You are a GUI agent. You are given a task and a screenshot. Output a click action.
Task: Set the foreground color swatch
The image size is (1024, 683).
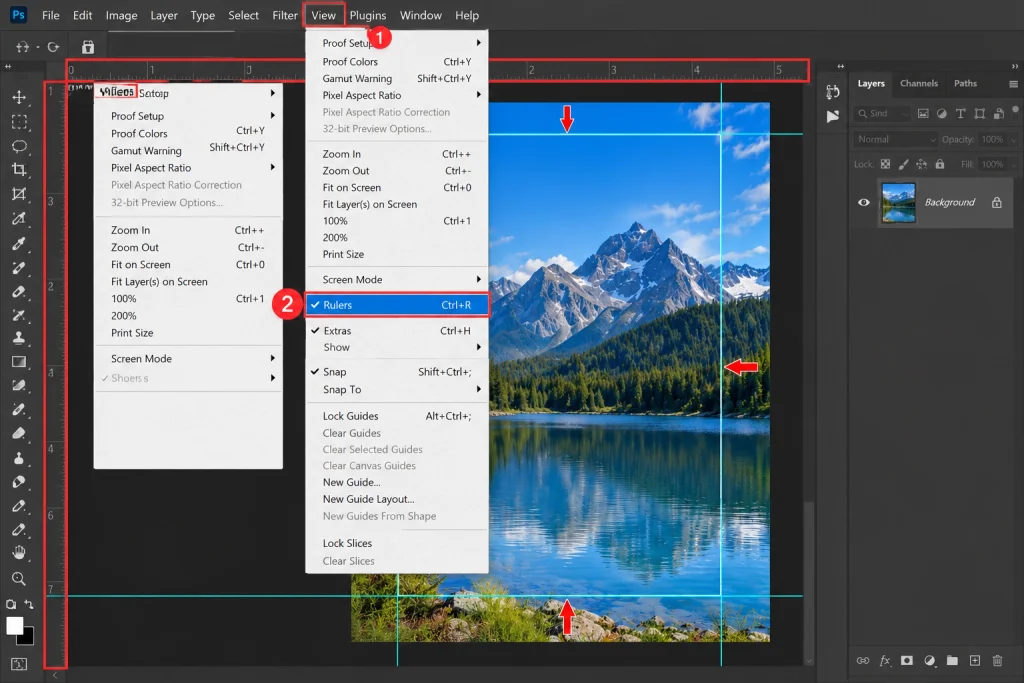[14, 625]
